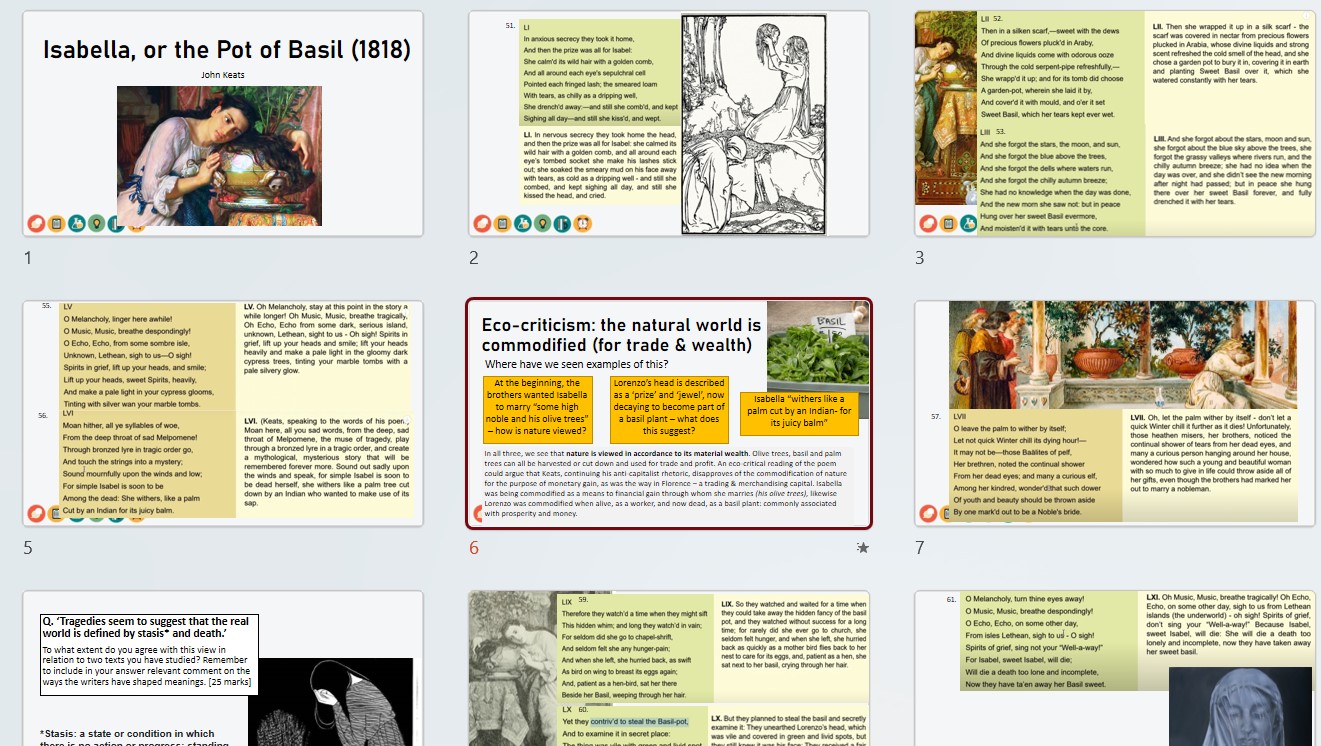Select the slide with stanza LXI and veiled statue
The height and width of the screenshot is (746, 1321).
click(1115, 668)
